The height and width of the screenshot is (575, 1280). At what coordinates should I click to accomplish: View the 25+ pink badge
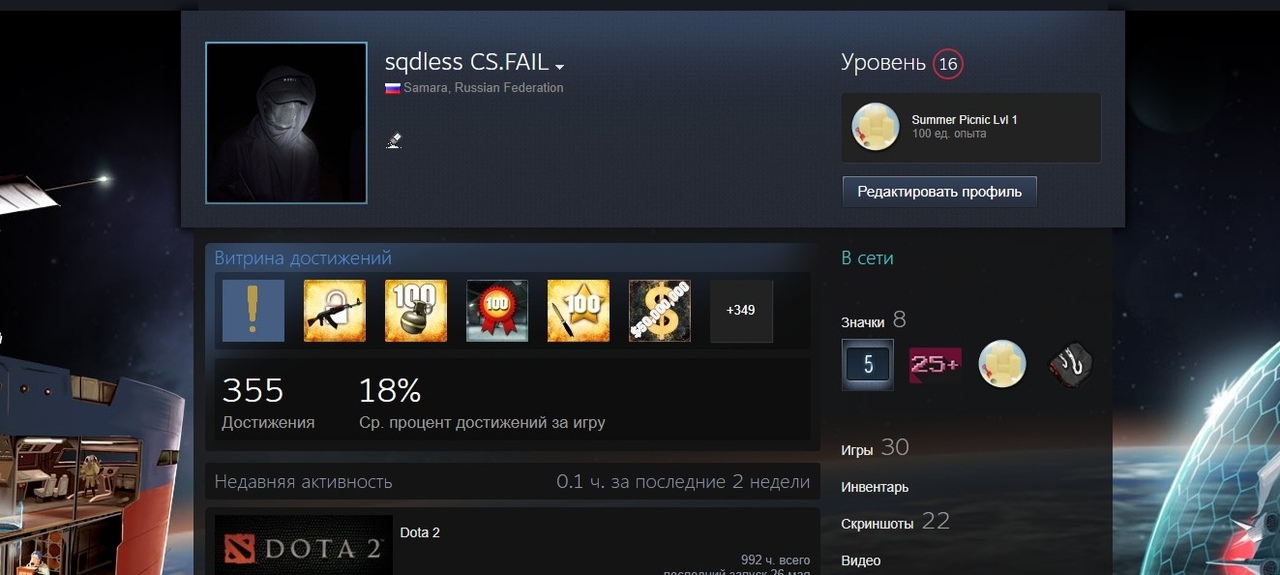point(934,365)
